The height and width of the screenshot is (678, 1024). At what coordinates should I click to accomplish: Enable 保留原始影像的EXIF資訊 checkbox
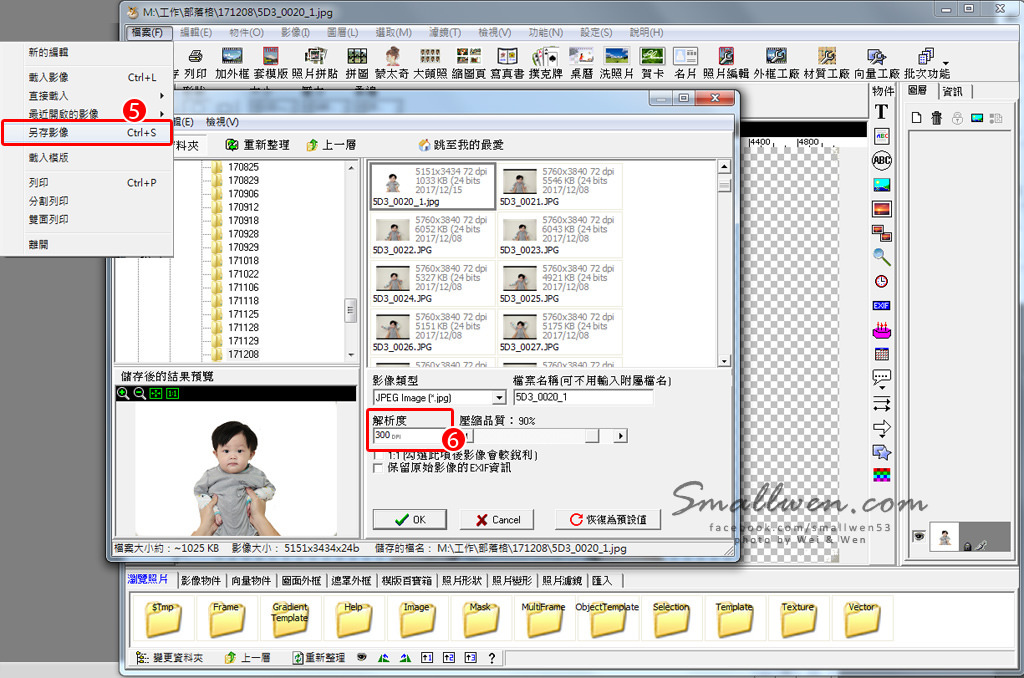point(377,468)
